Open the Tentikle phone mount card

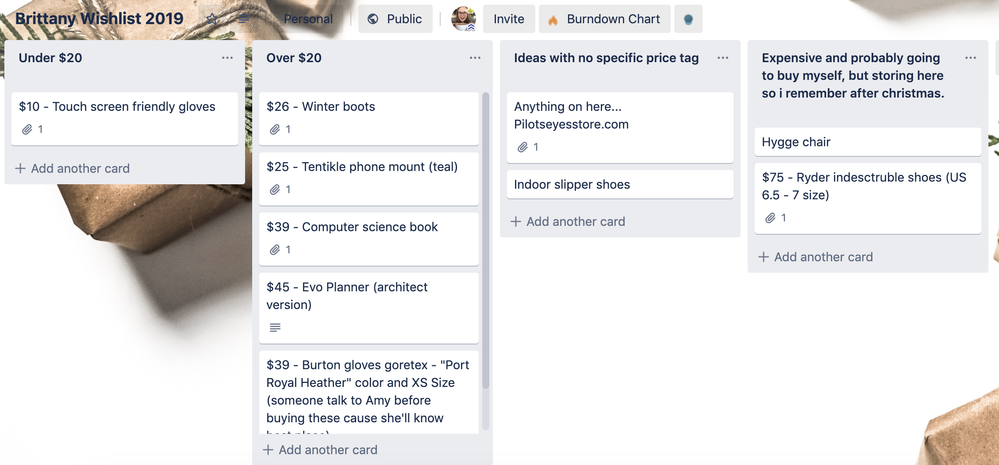369,179
